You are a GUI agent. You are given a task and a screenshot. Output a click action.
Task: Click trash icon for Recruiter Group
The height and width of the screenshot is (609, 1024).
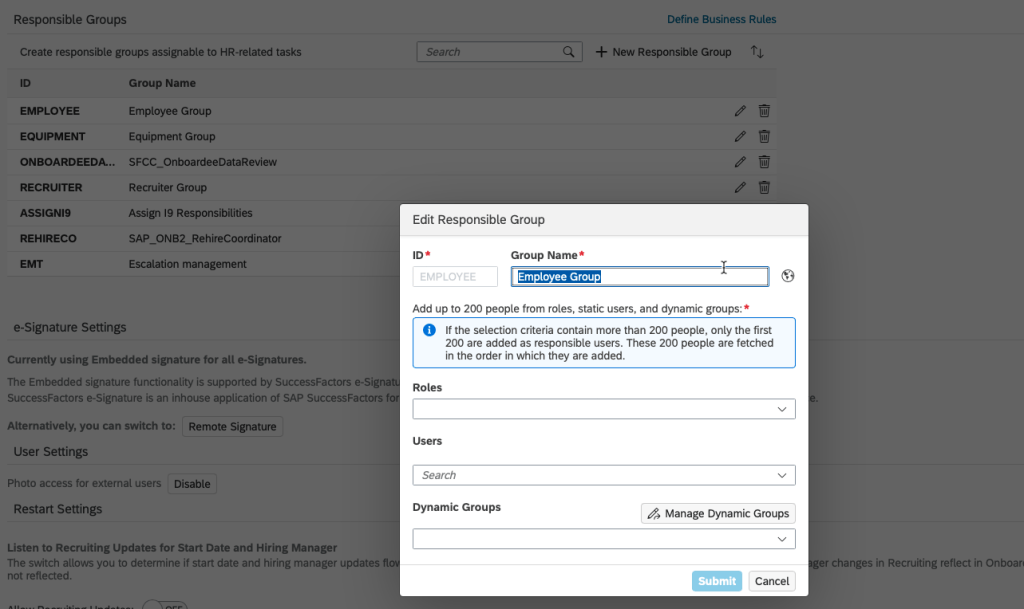pos(764,187)
